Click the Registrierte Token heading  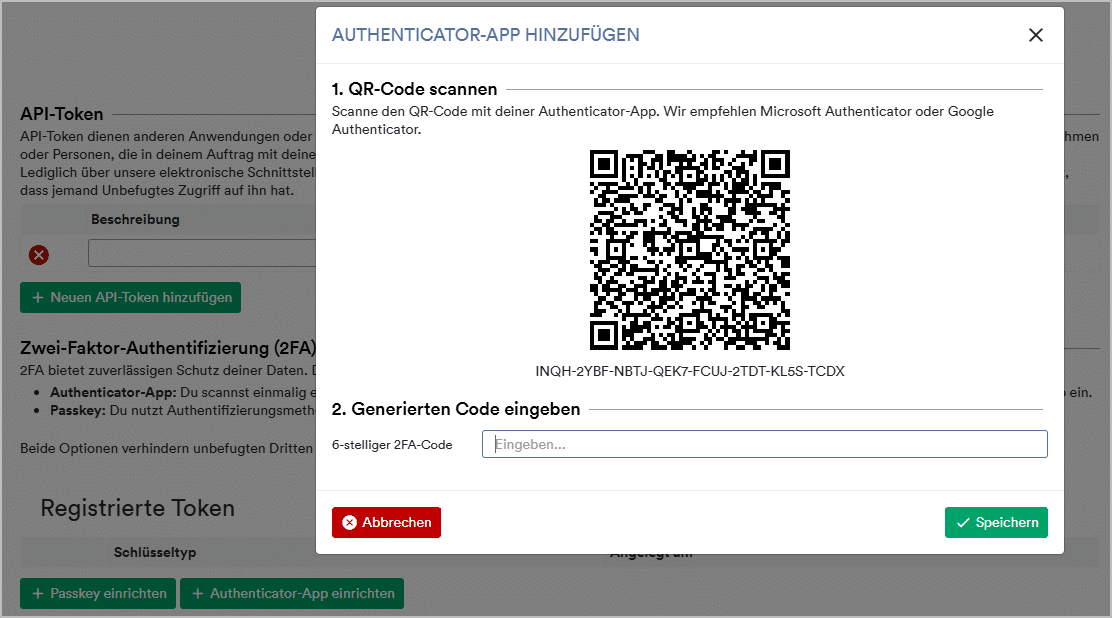(x=138, y=508)
